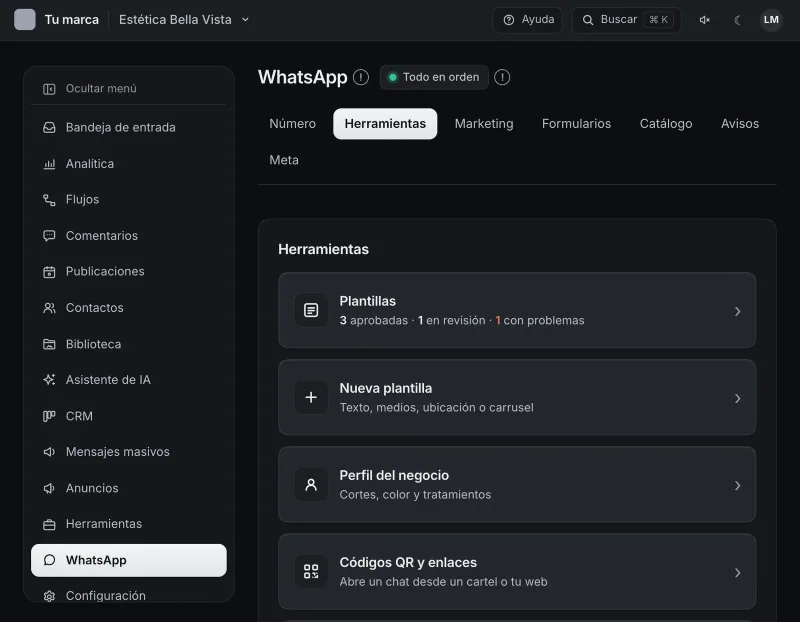
Task: Click the Códigos QR y enlaces icon
Action: point(311,571)
